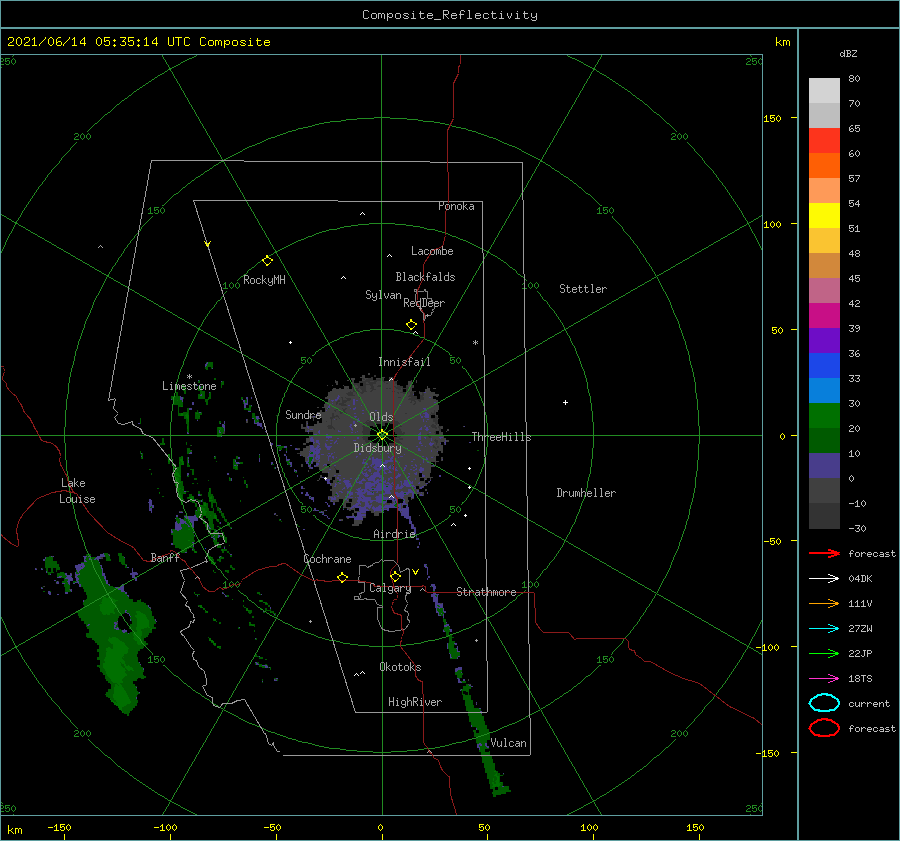900x841 pixels.
Task: Click the yellow diamond marker inside Calgary outline
Action: pyautogui.click(x=395, y=576)
